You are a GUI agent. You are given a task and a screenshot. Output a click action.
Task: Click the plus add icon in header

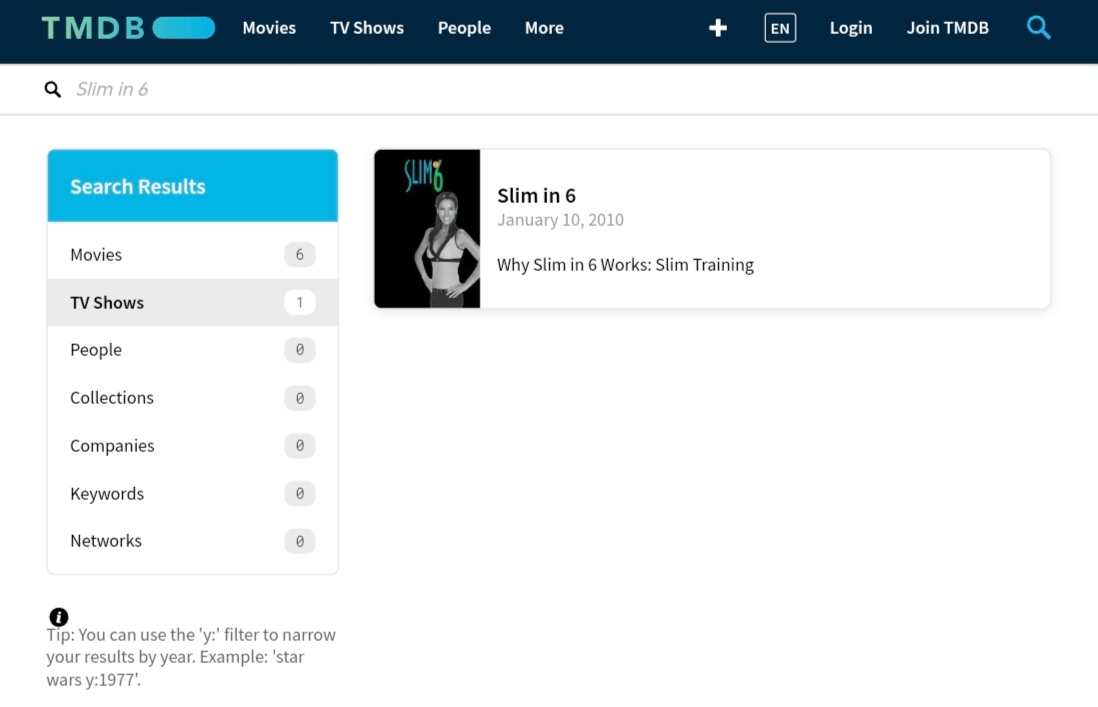coord(718,28)
